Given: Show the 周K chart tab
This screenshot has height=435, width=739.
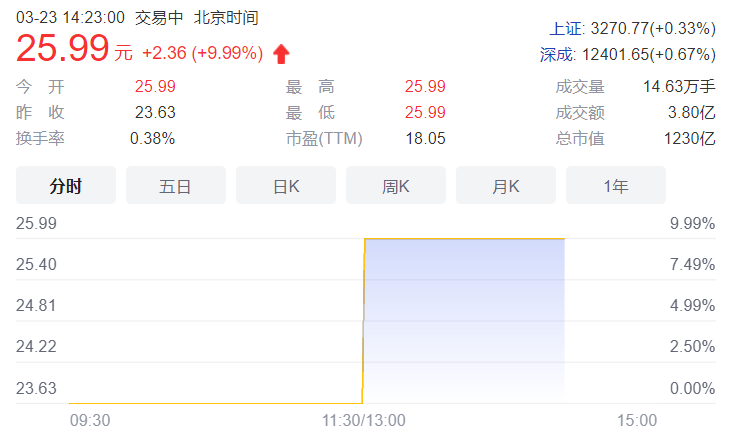Looking at the screenshot, I should click(396, 185).
